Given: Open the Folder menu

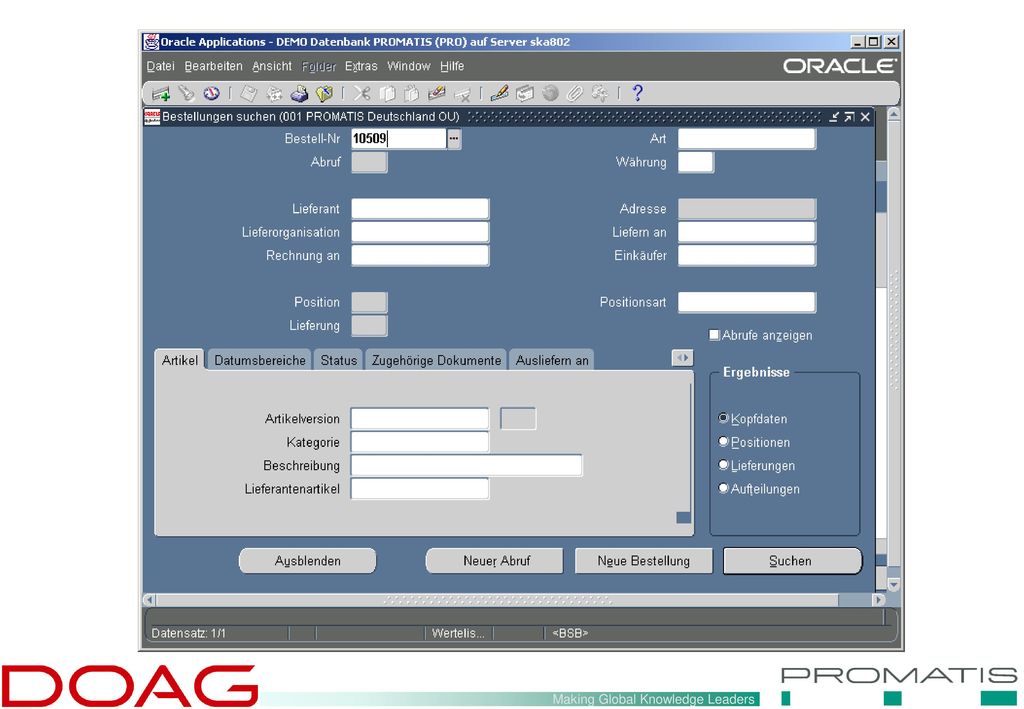Looking at the screenshot, I should coord(319,66).
